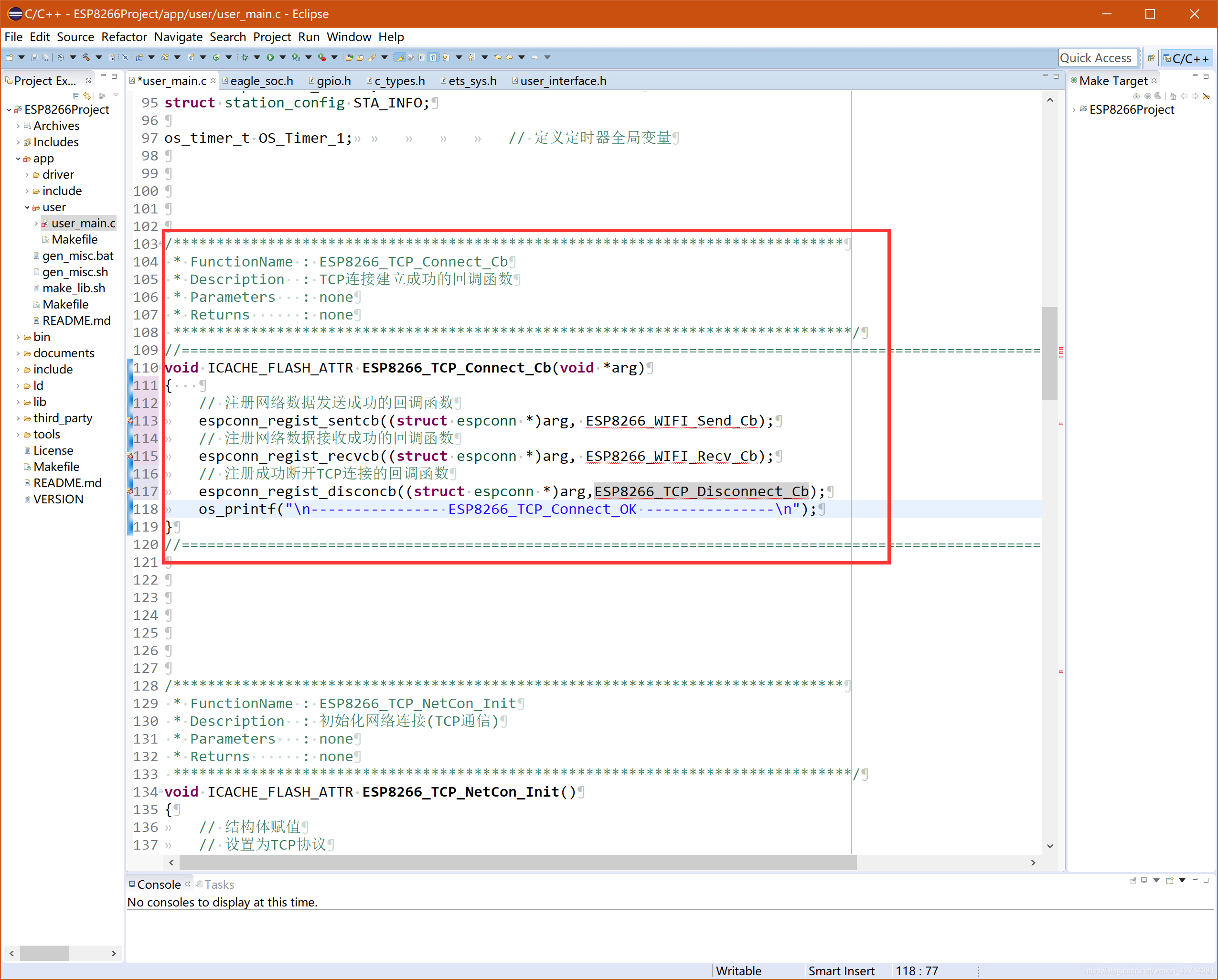Click the Save floppy disk icon
Image resolution: width=1218 pixels, height=980 pixels.
point(34,58)
